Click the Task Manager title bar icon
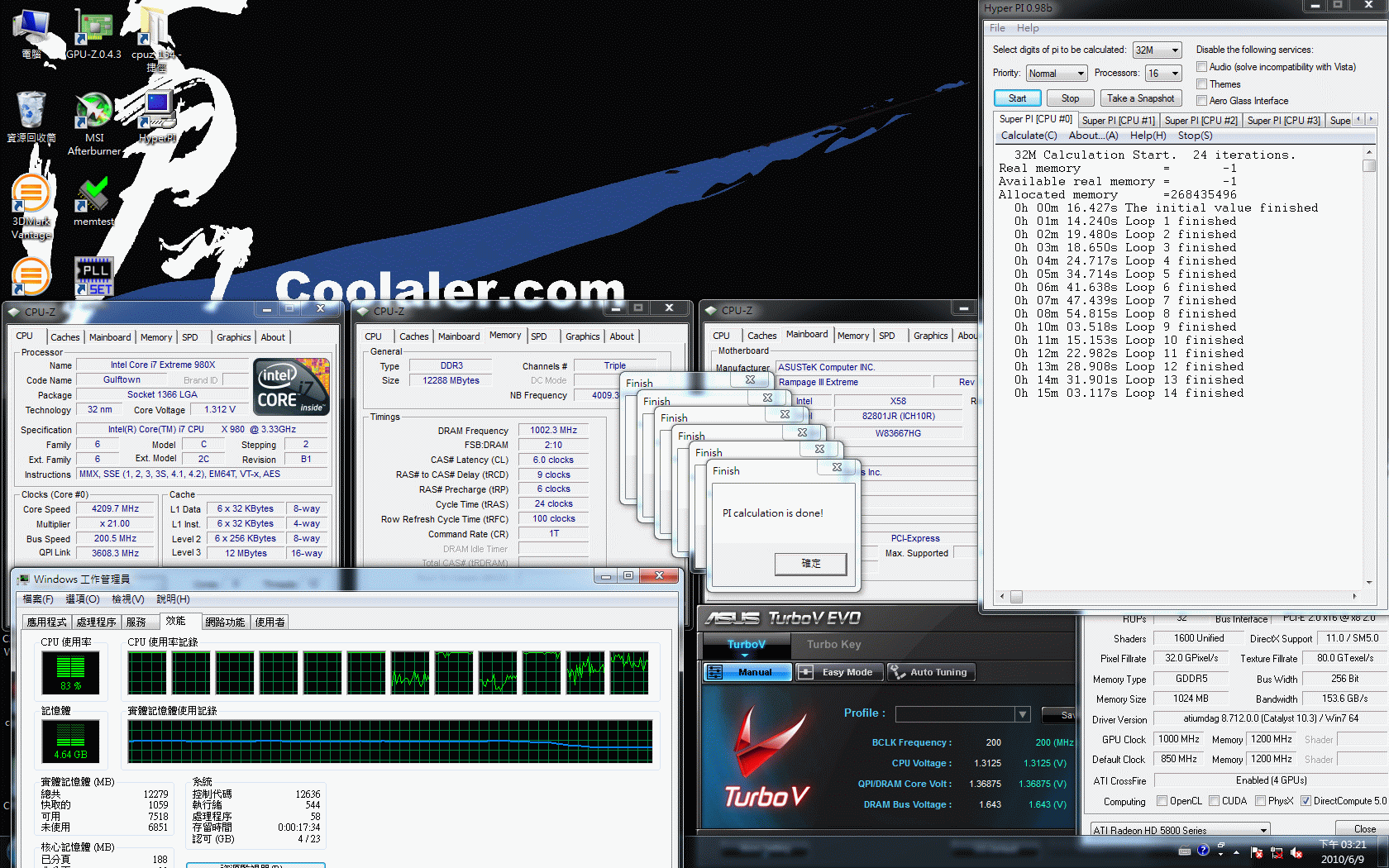 (x=23, y=579)
